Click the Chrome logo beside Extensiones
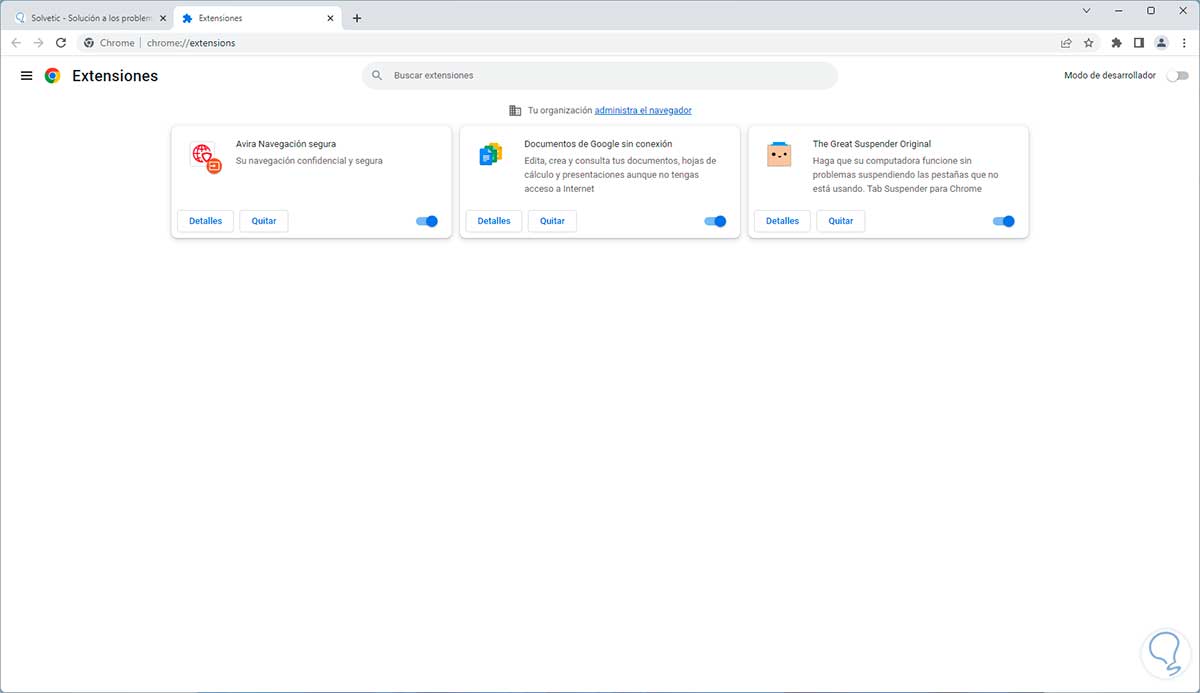Viewport: 1200px width, 693px height. click(52, 75)
